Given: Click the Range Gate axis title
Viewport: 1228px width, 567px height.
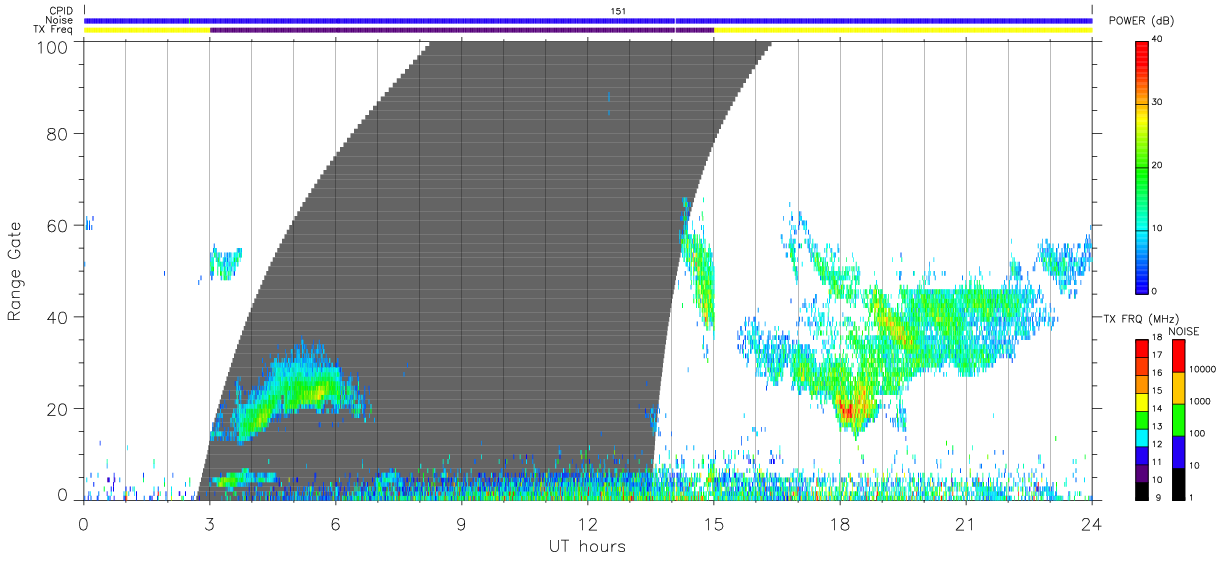Looking at the screenshot, I should pos(15,271).
